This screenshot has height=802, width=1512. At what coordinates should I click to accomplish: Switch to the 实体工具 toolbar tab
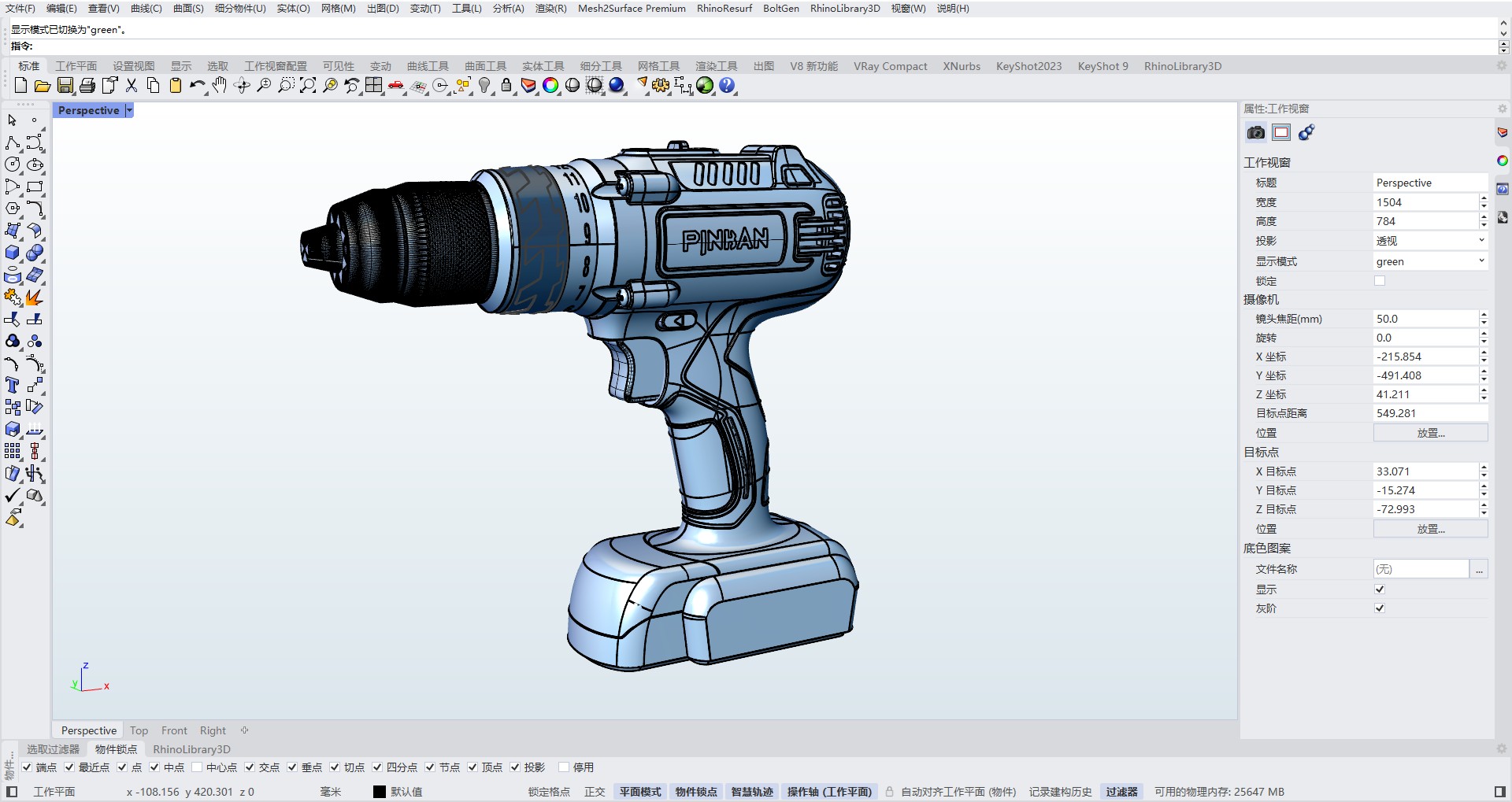pos(543,66)
